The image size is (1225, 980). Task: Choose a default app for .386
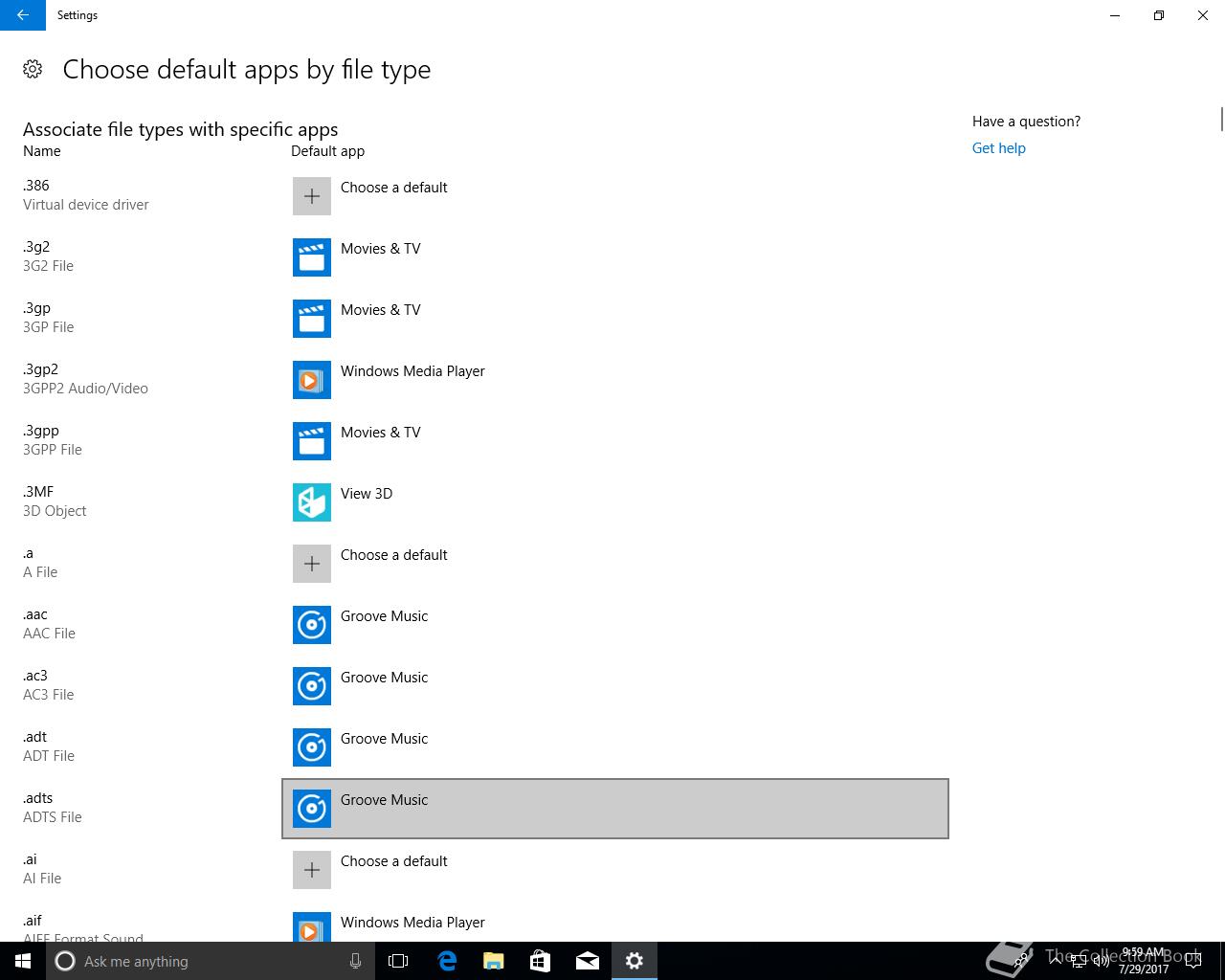(615, 196)
